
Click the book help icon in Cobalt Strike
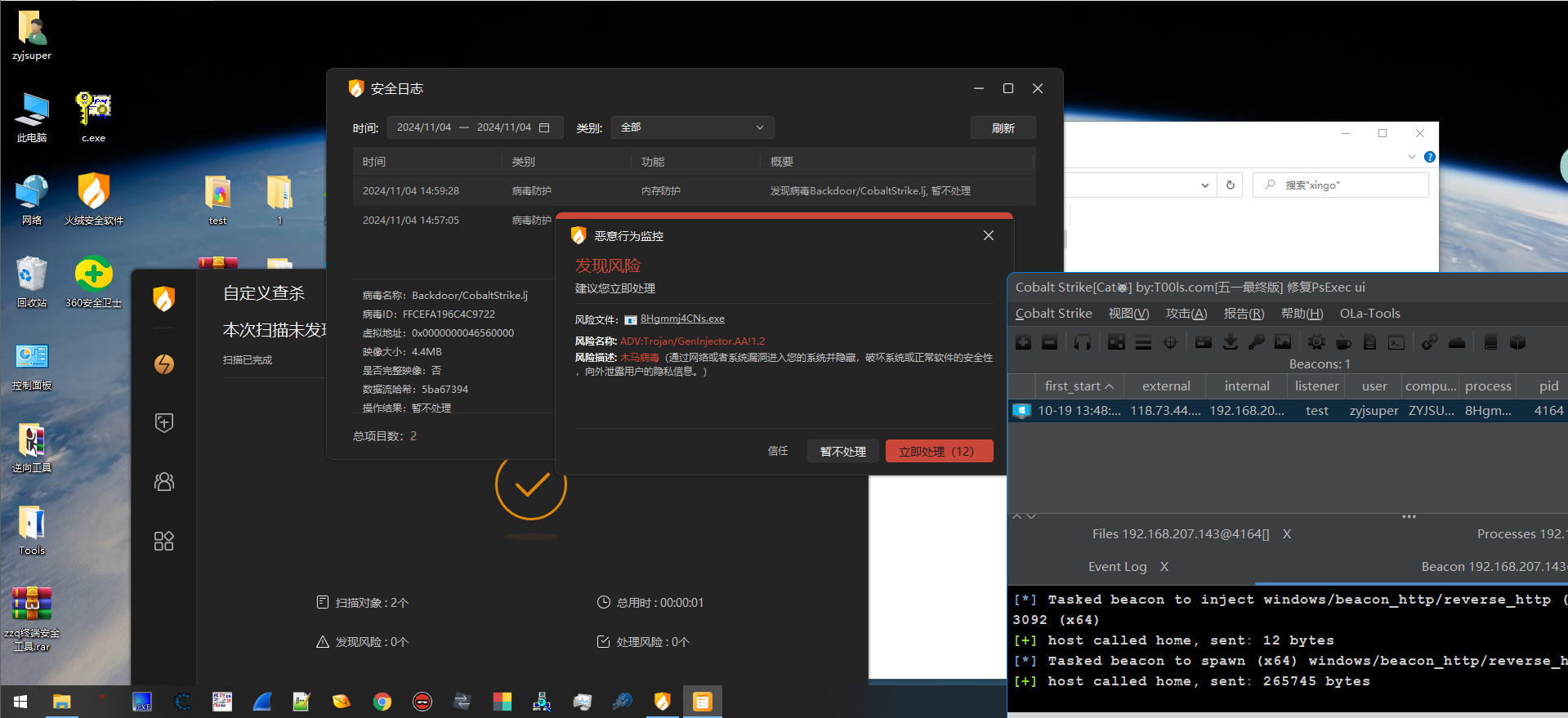point(1490,342)
